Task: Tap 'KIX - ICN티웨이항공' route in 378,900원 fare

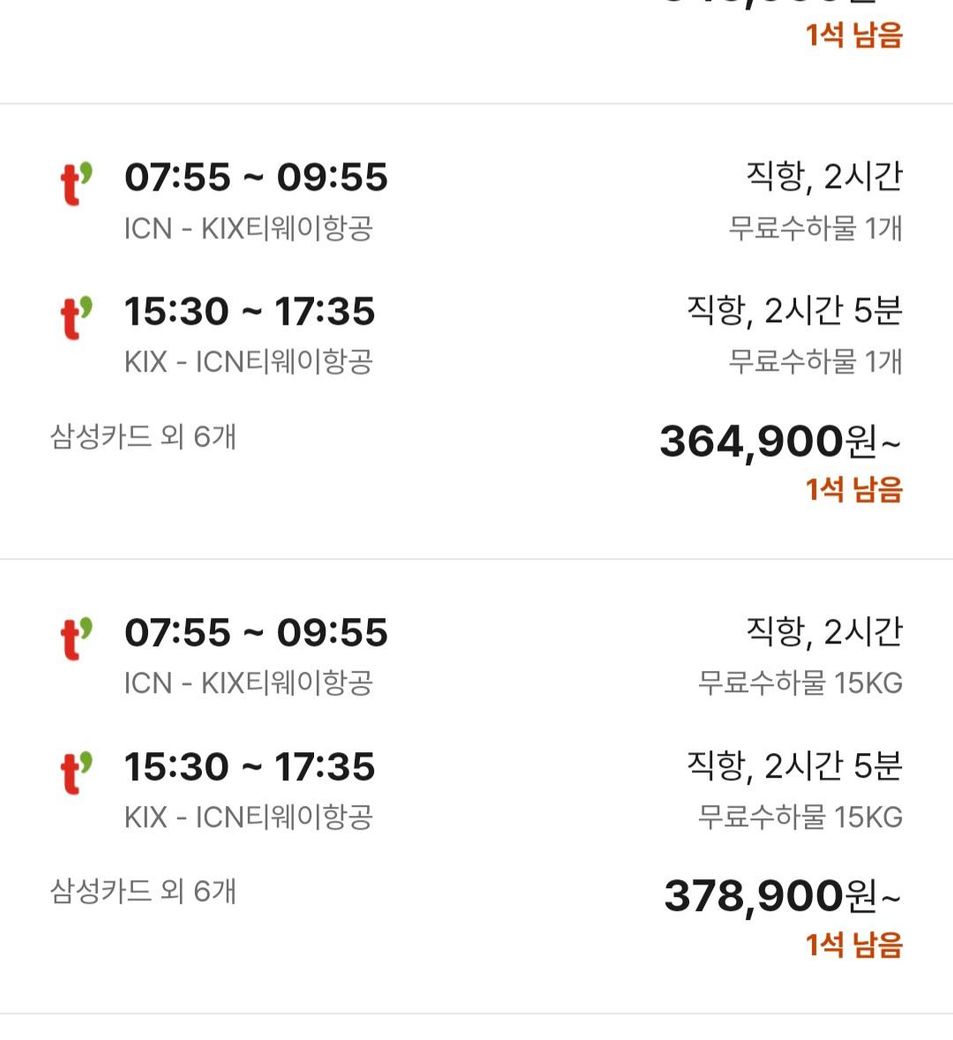Action: click(248, 817)
